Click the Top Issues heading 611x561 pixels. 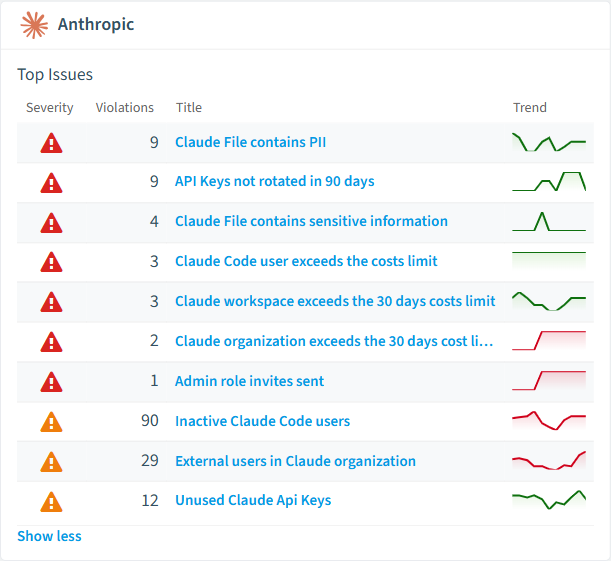point(55,74)
